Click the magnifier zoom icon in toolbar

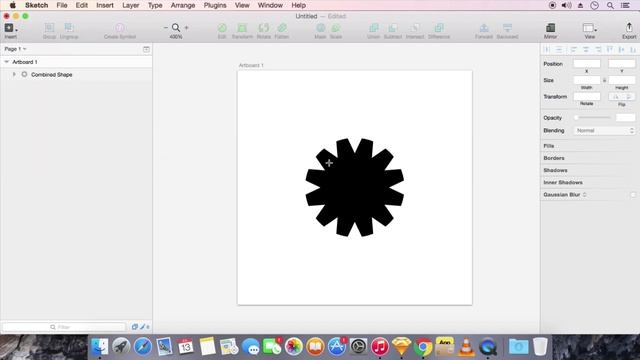point(176,28)
